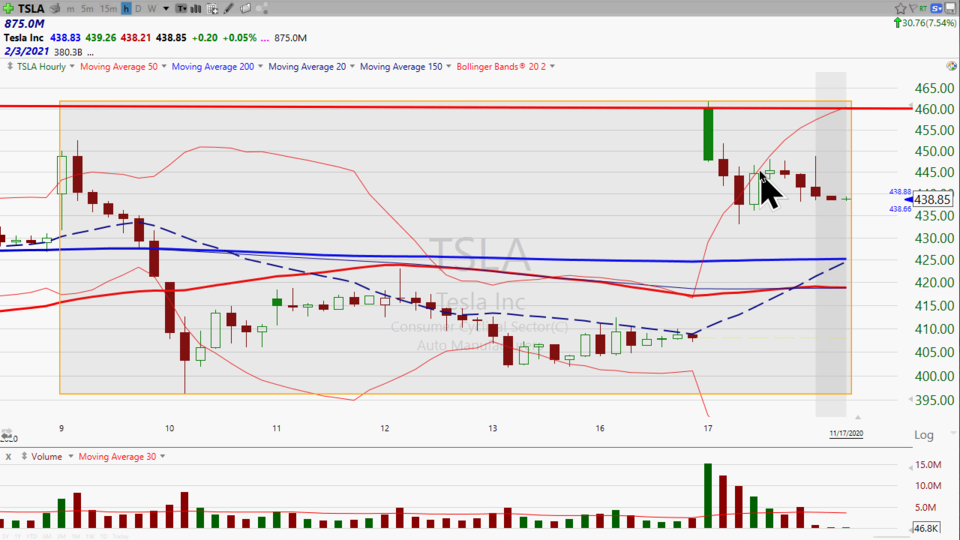Open the blue S dropdown button
This screenshot has height=540, width=960.
coord(937,9)
